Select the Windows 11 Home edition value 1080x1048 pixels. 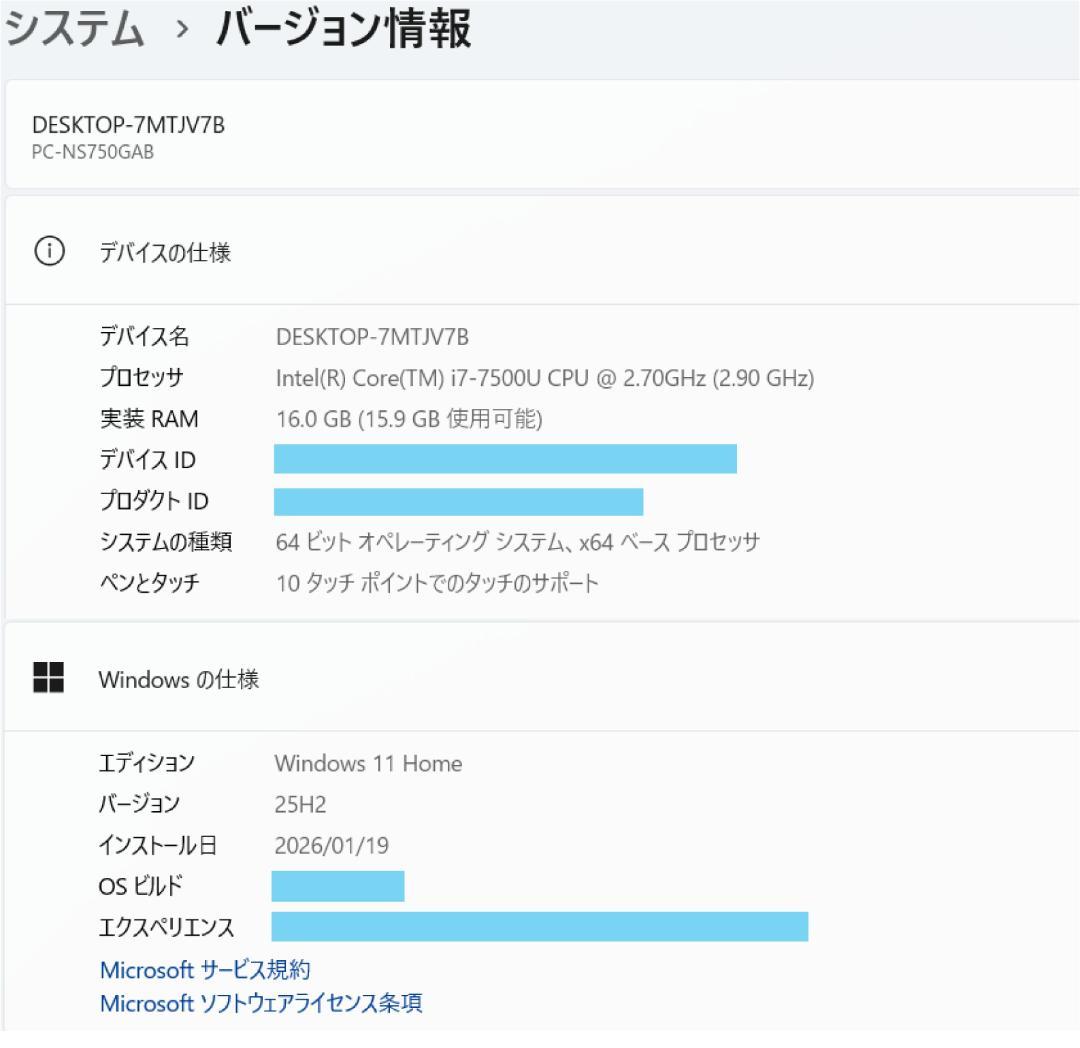tap(368, 764)
